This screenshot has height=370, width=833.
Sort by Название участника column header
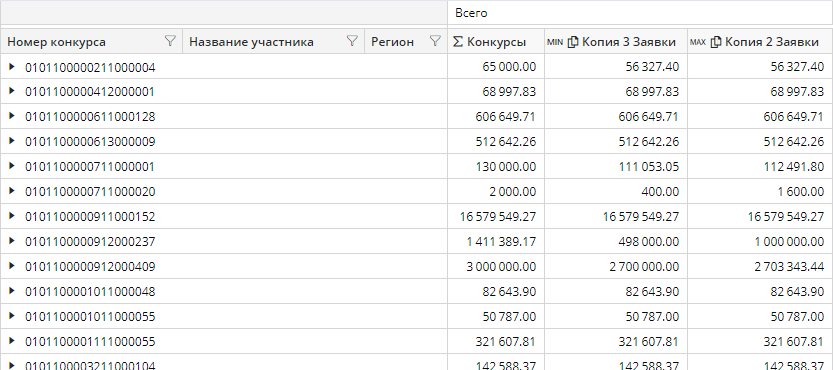coord(251,42)
